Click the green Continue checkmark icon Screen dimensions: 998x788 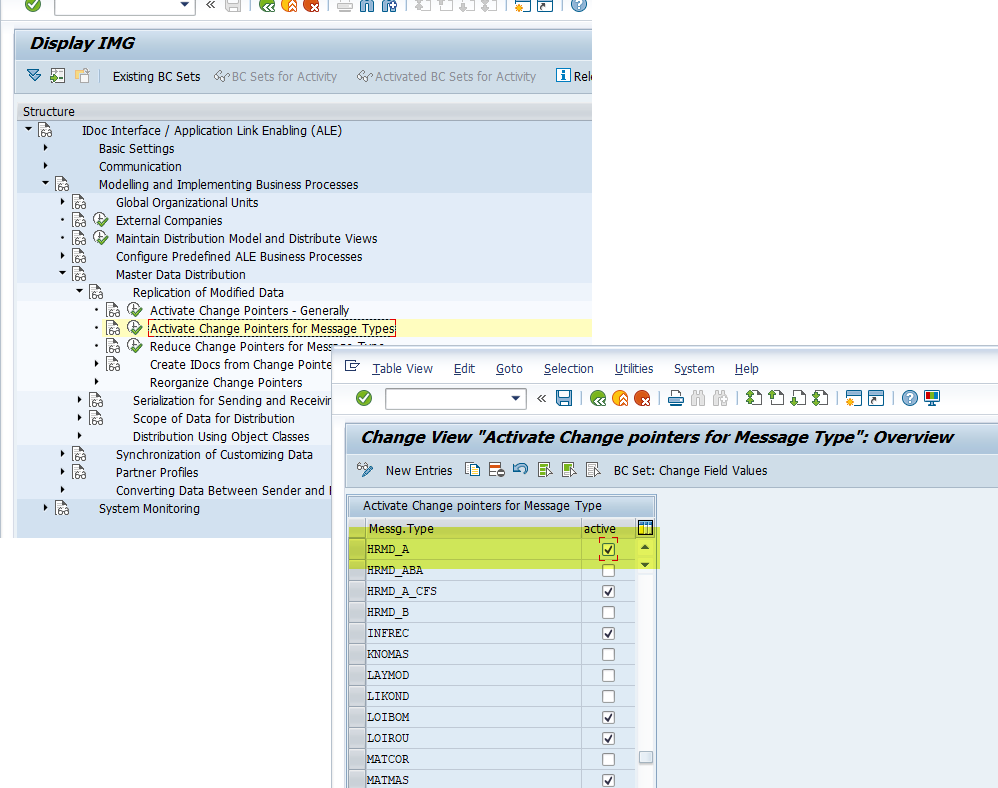pos(363,398)
